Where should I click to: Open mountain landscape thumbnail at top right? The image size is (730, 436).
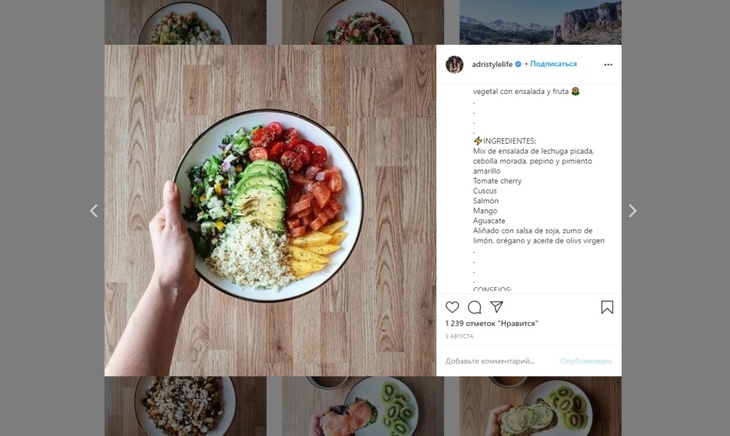point(540,22)
